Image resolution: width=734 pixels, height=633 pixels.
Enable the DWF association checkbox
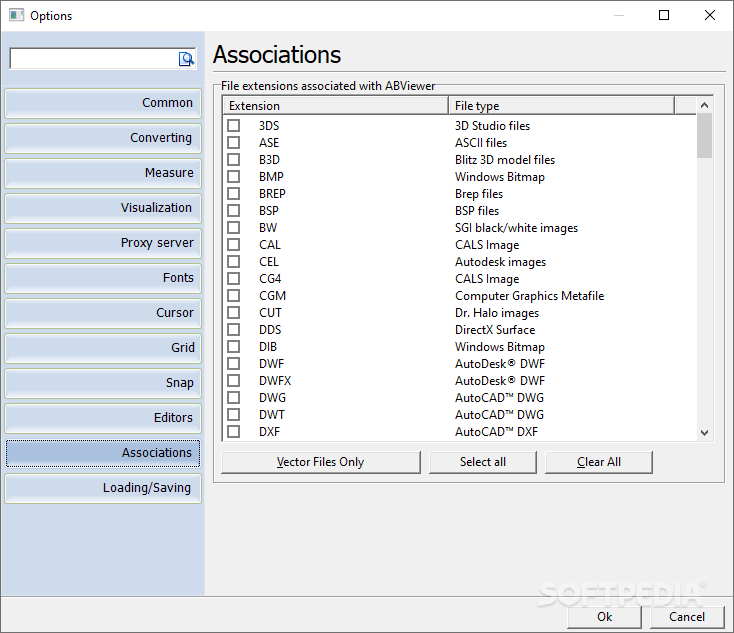[x=234, y=364]
